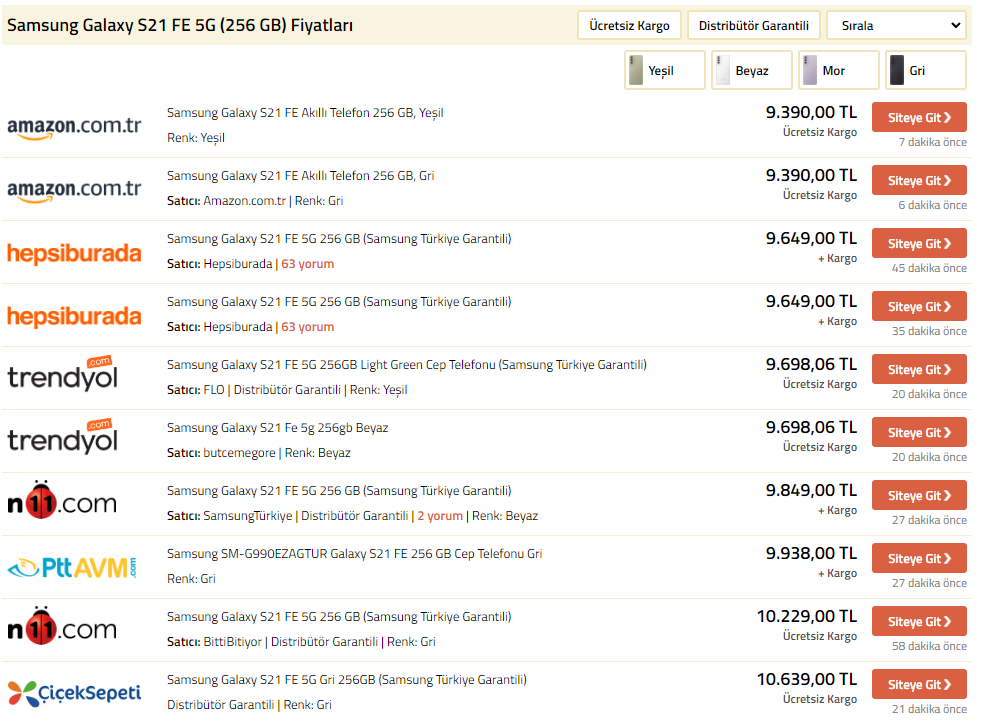Open ÇiçekSepeti 5G Gri 256GB listing title
The image size is (989, 723).
[x=347, y=680]
